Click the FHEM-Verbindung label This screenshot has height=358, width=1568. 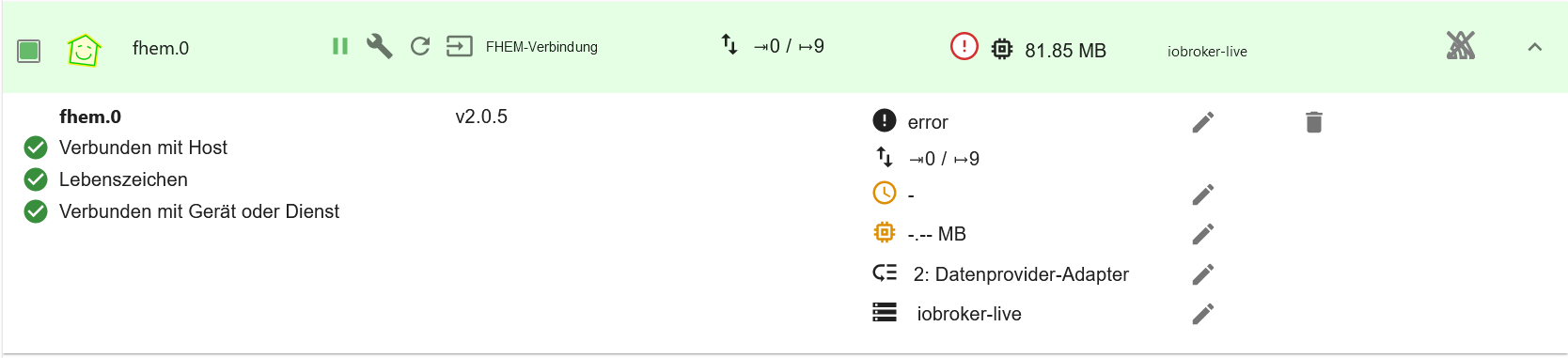[541, 47]
